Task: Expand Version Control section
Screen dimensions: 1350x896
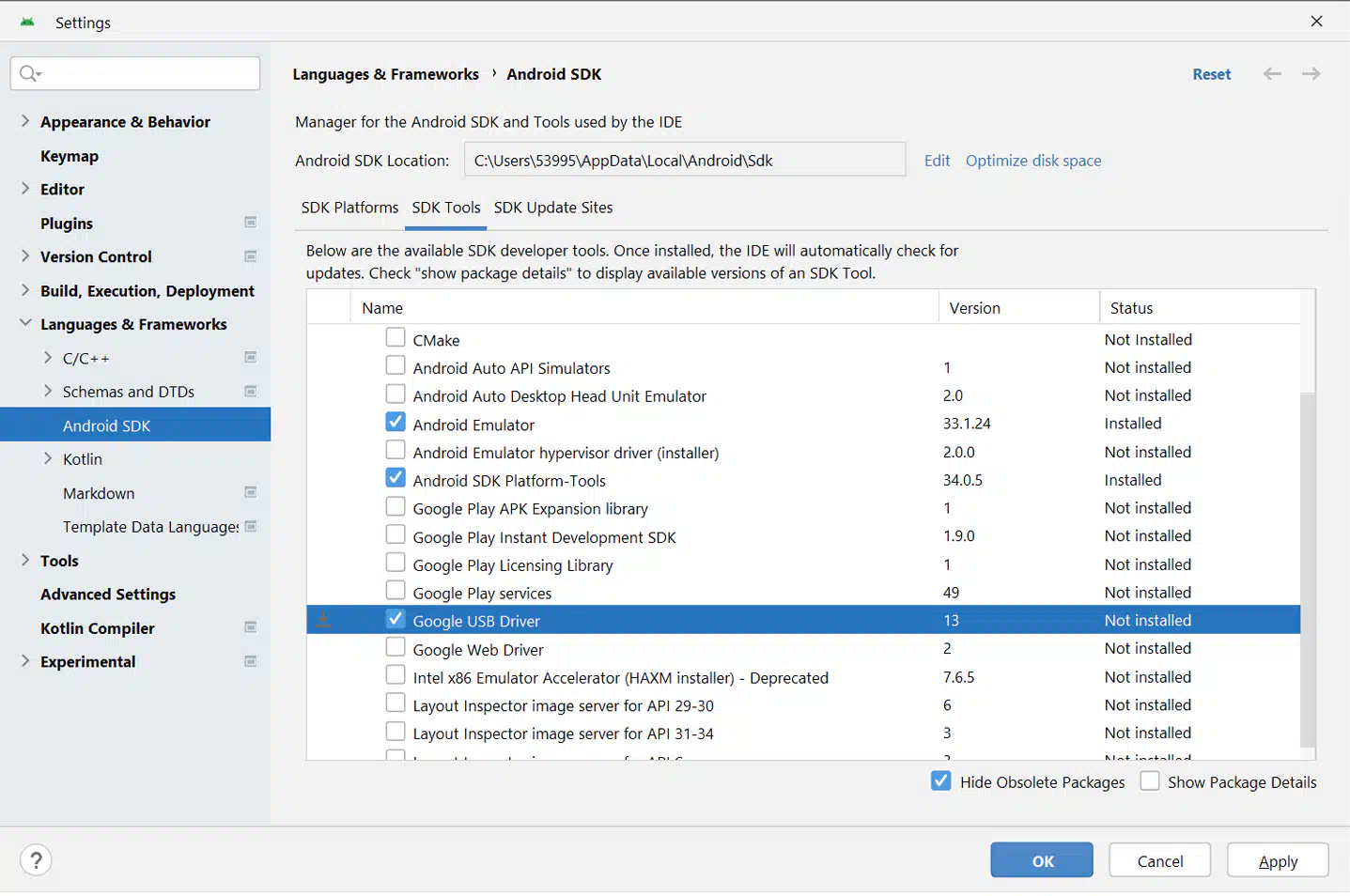Action: tap(25, 255)
